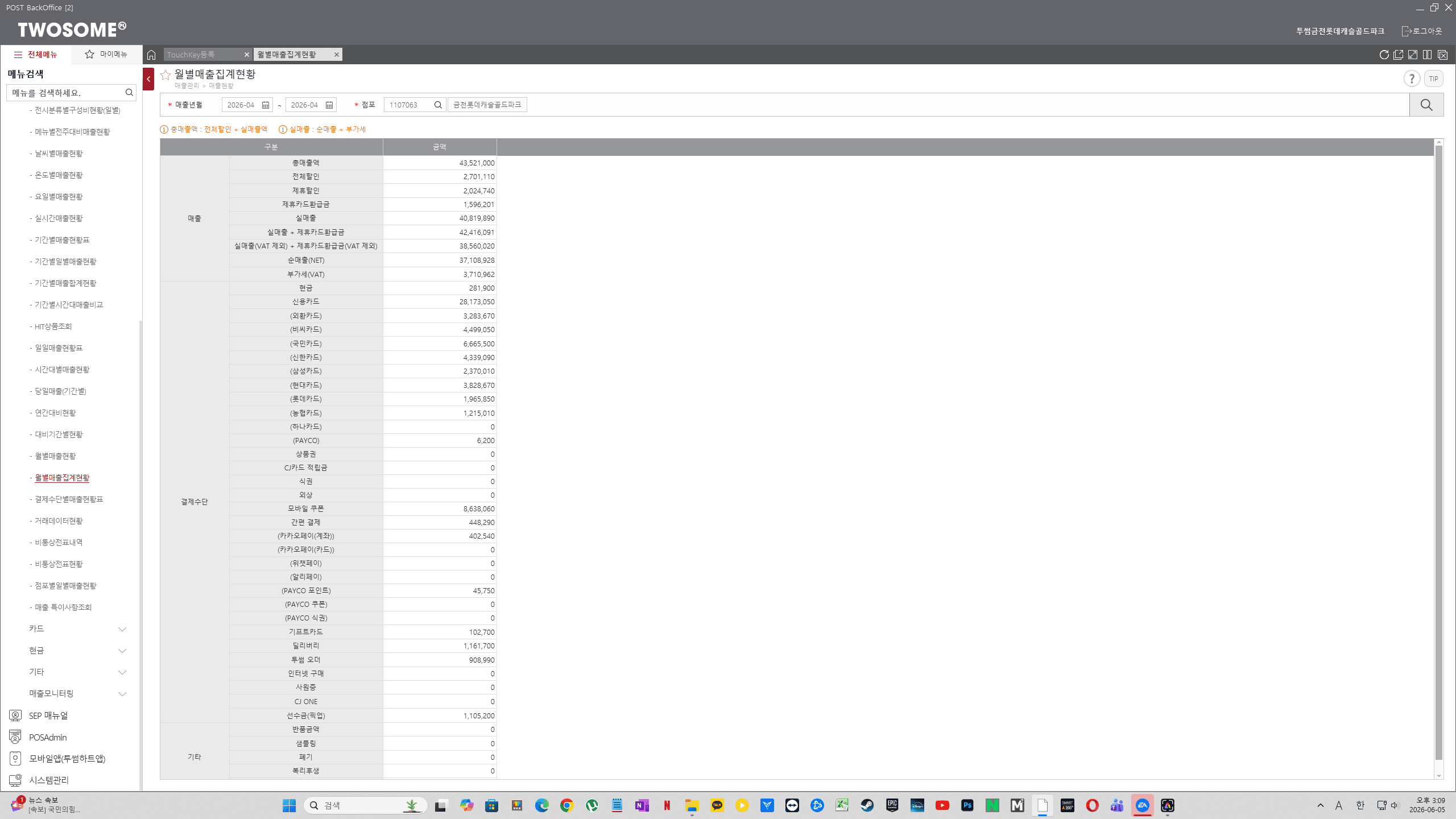
Task: Click the menu search input field
Action: click(x=67, y=92)
